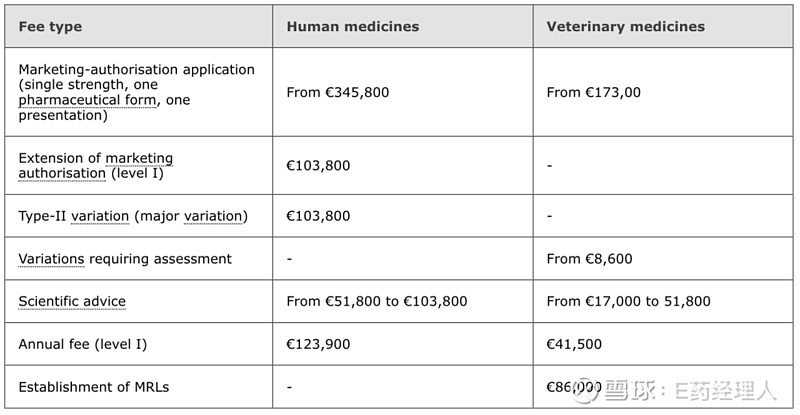Screen dimensions: 800x415
Task: Click the "Fee type" column header
Action: click(50, 26)
